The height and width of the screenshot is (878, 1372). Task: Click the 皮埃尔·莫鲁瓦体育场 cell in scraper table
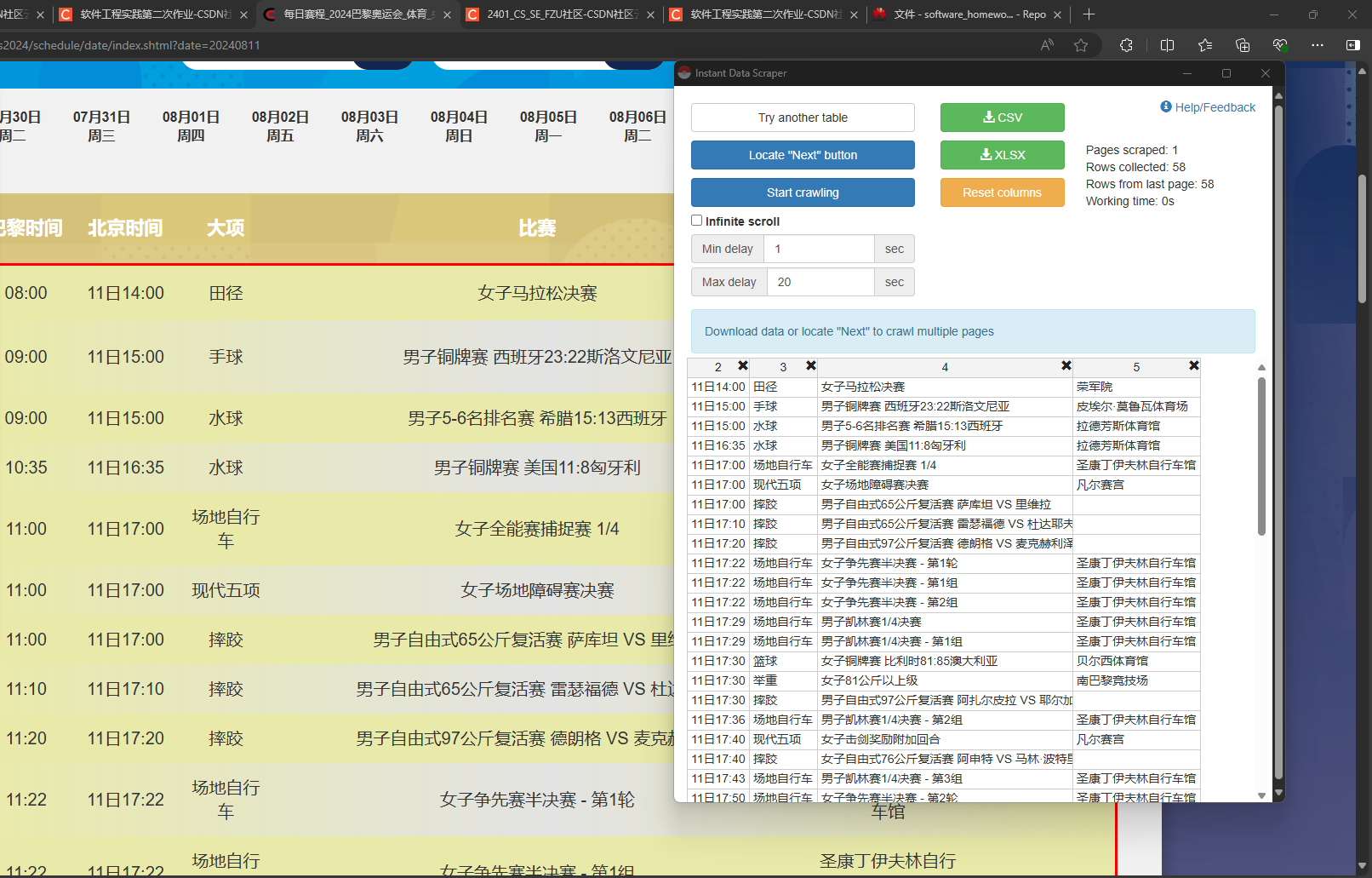pos(1136,406)
